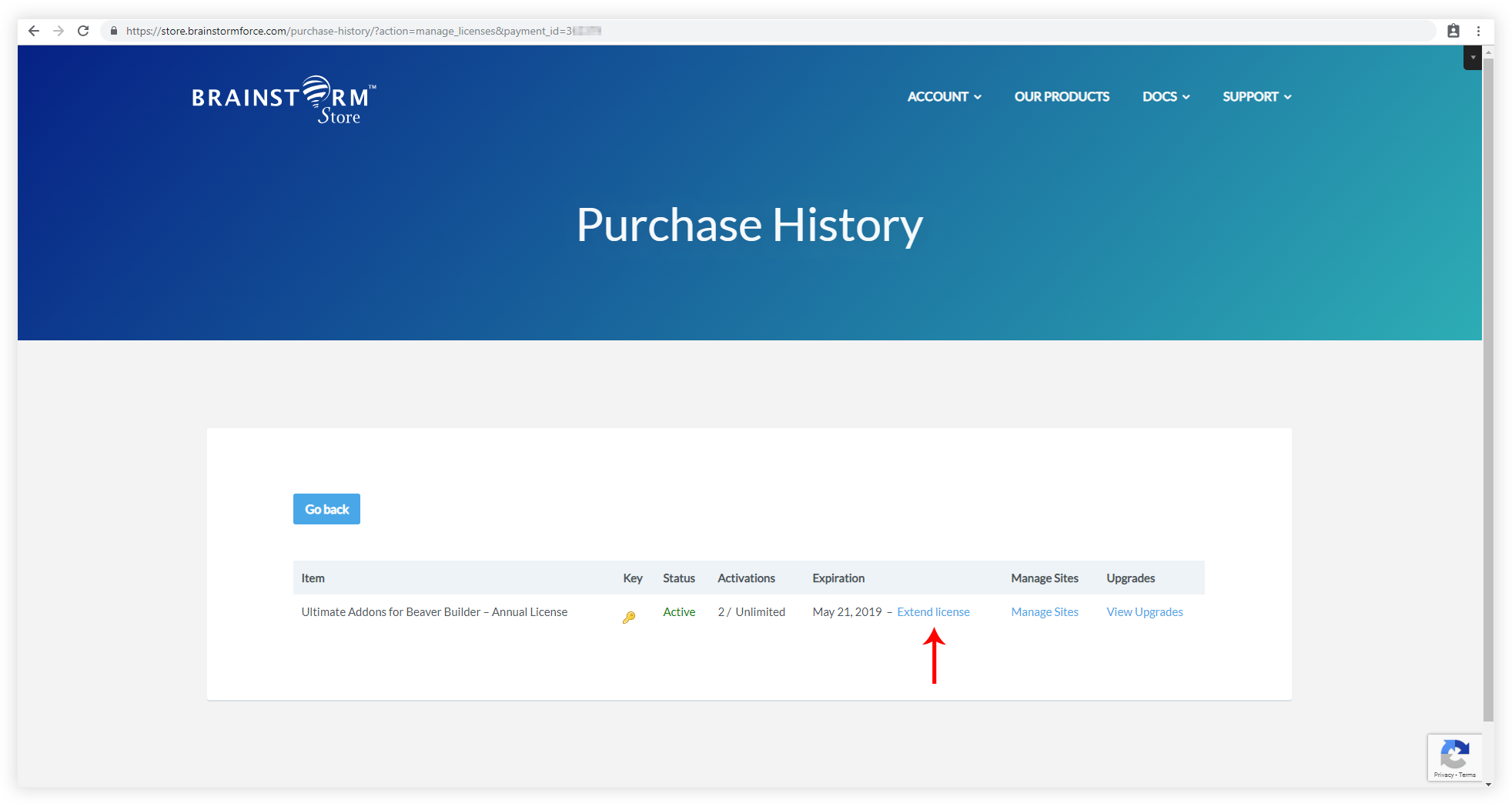Click the Extend license link

(933, 612)
